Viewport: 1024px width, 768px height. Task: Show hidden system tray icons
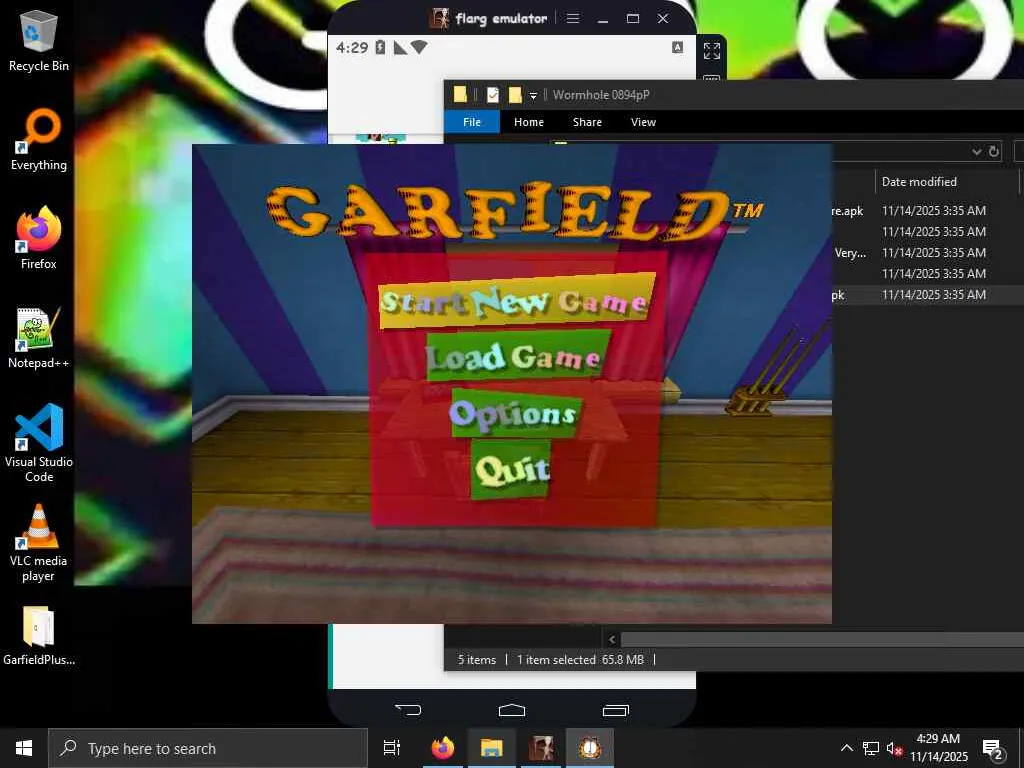[846, 748]
